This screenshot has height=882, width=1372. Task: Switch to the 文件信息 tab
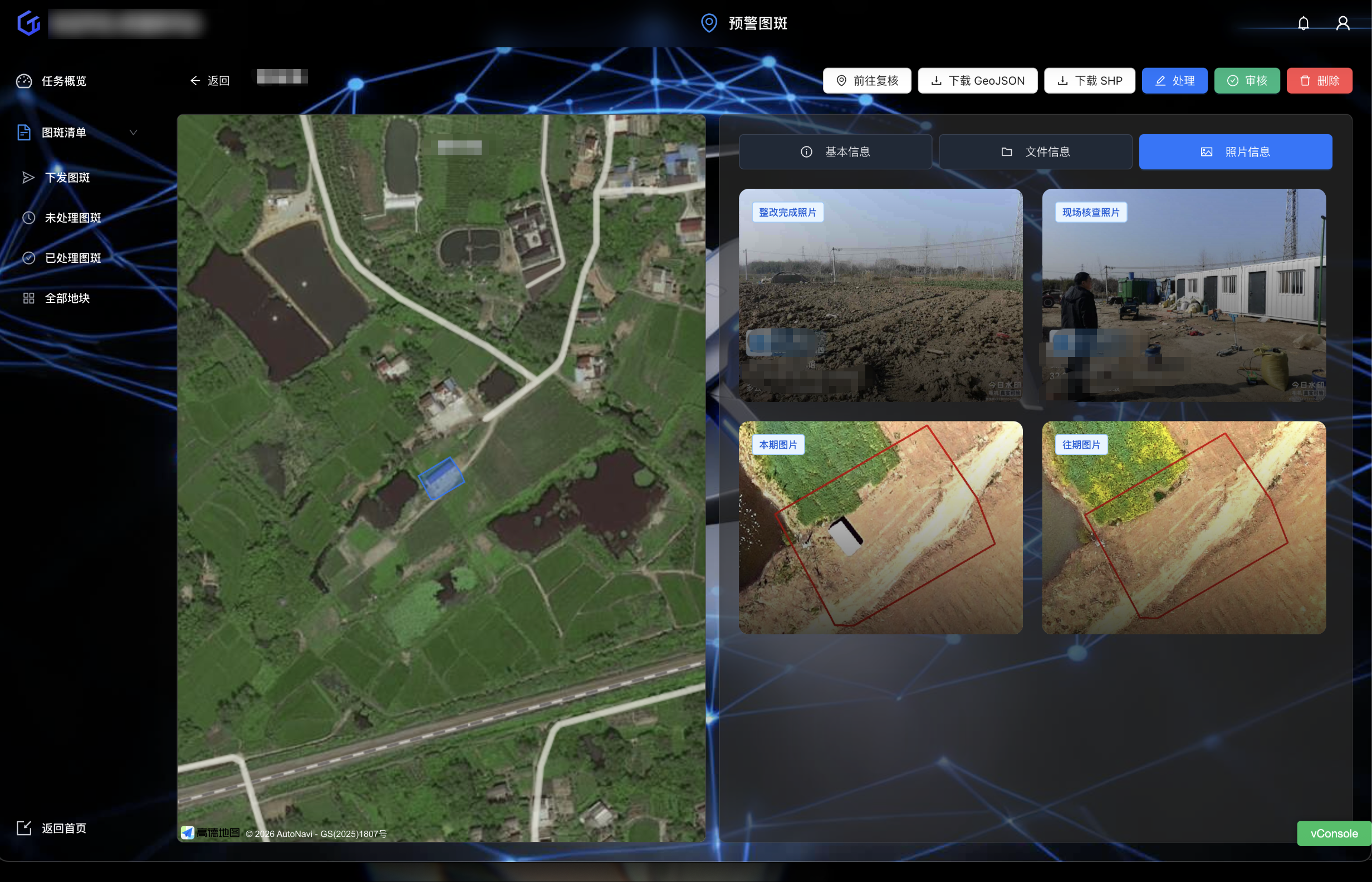[1035, 152]
